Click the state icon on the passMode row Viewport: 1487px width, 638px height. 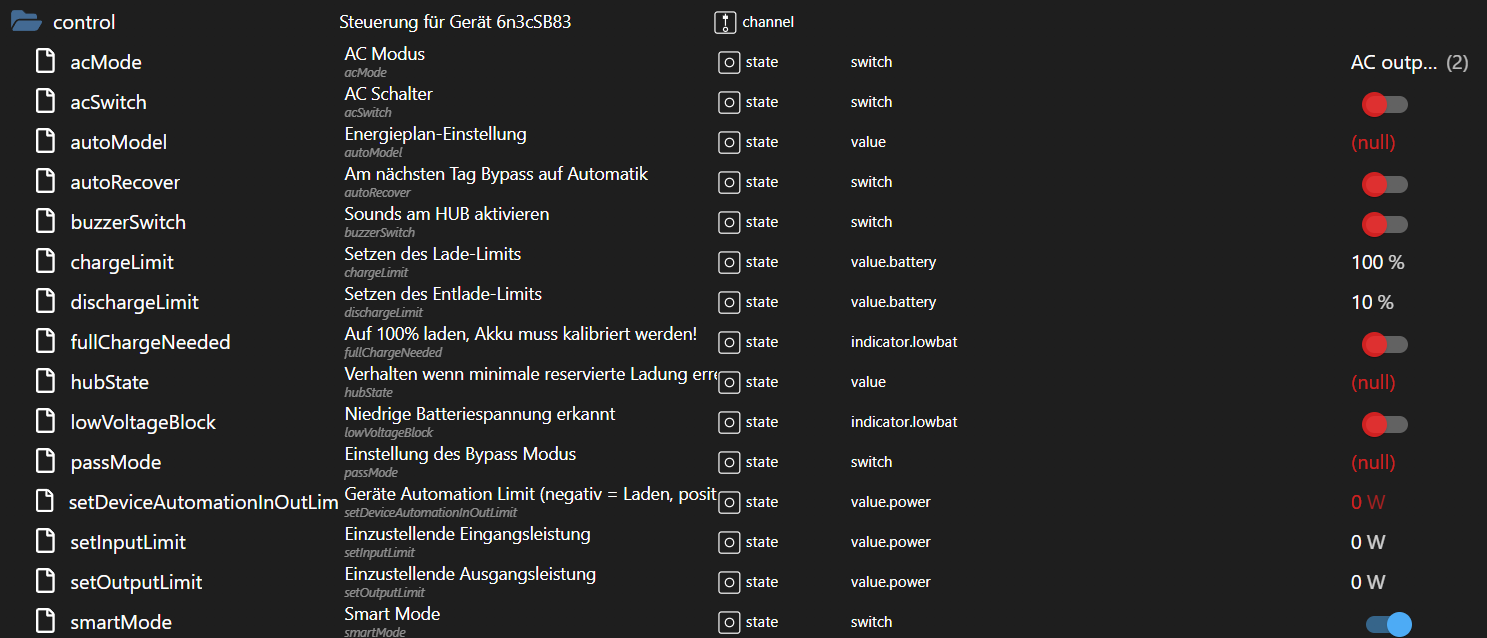click(729, 462)
